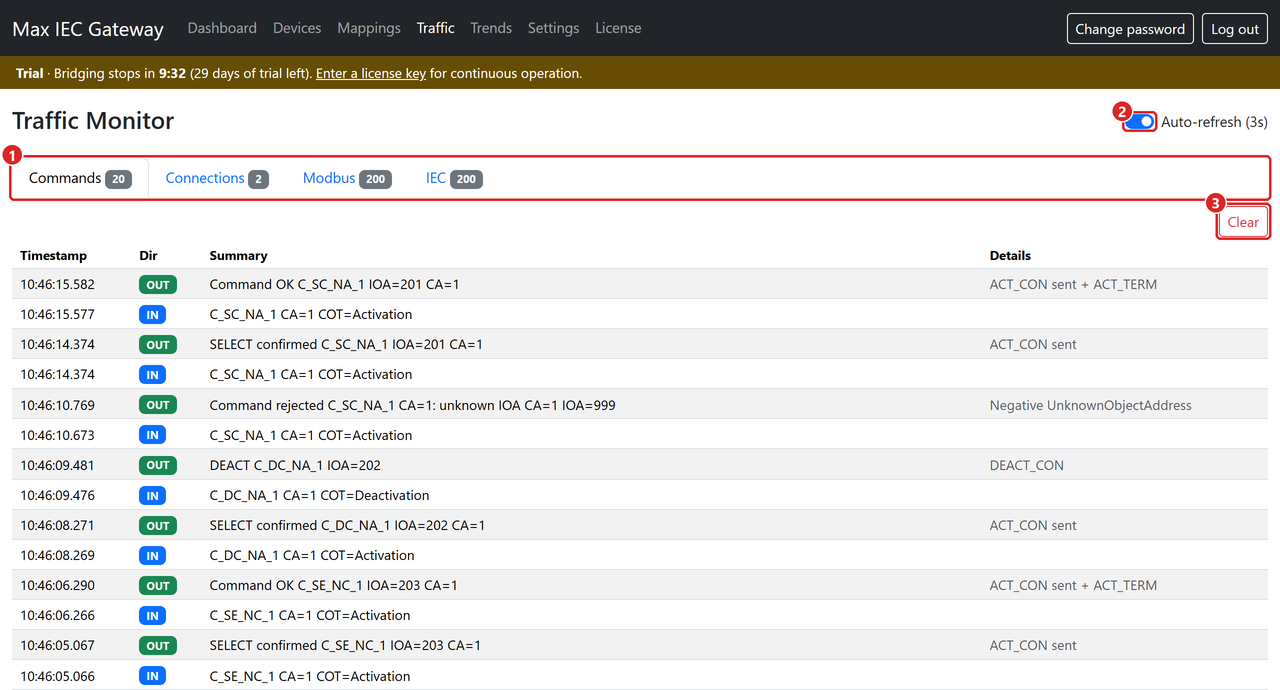Select the 10:46:15.582 timestamp
Screen dimensions: 1280x690
(x=58, y=284)
